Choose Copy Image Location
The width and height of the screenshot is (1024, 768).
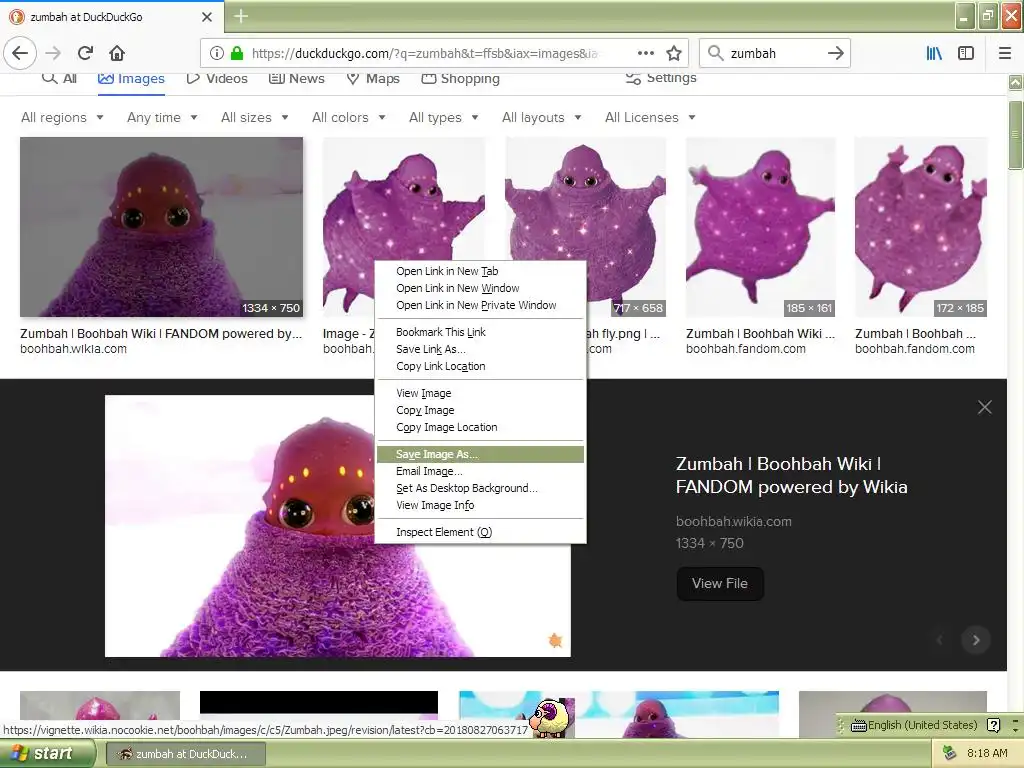[481, 427]
